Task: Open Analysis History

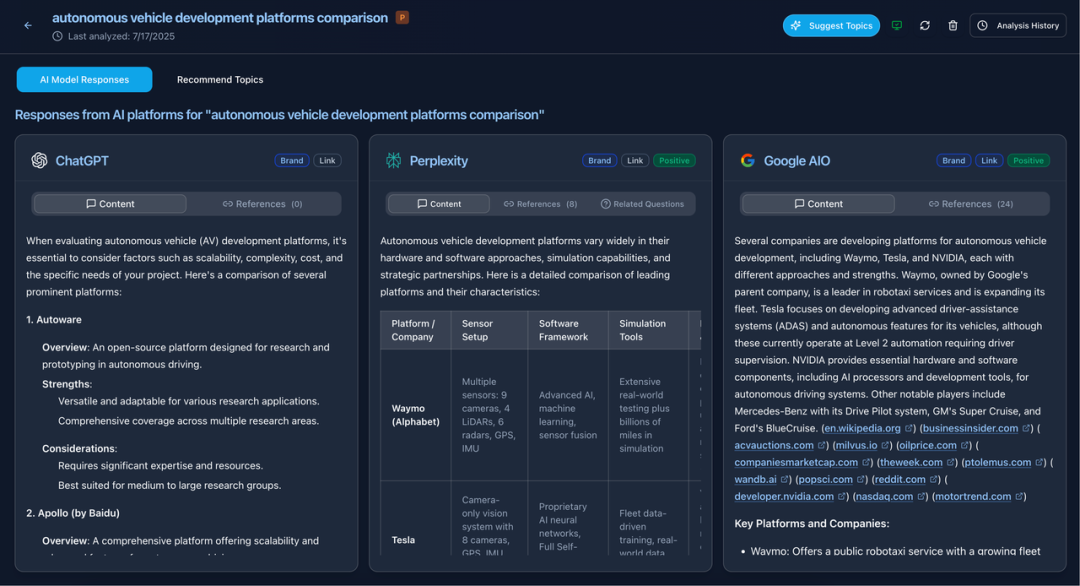Action: (1018, 25)
